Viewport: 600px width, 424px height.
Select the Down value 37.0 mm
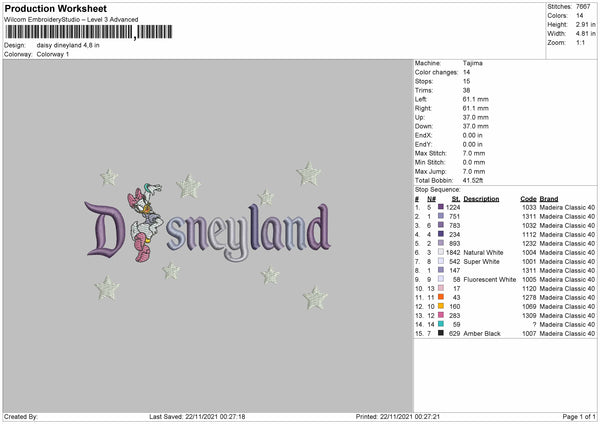click(476, 126)
